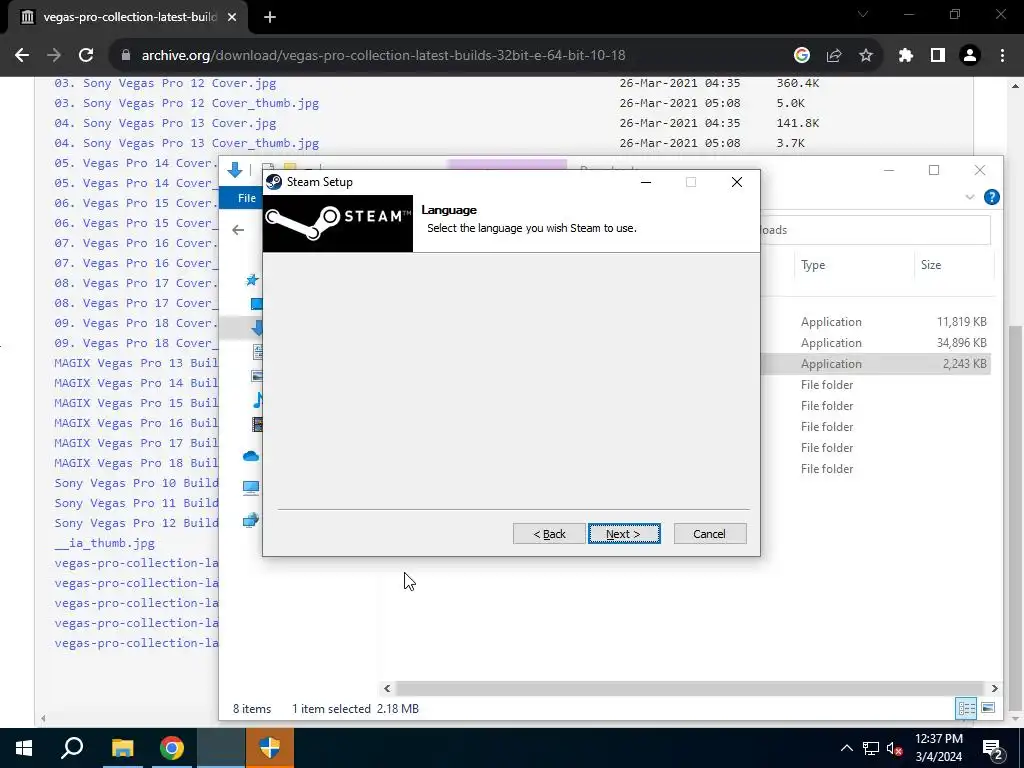
Task: Select the file sized 11,819 KB
Action: click(x=876, y=322)
